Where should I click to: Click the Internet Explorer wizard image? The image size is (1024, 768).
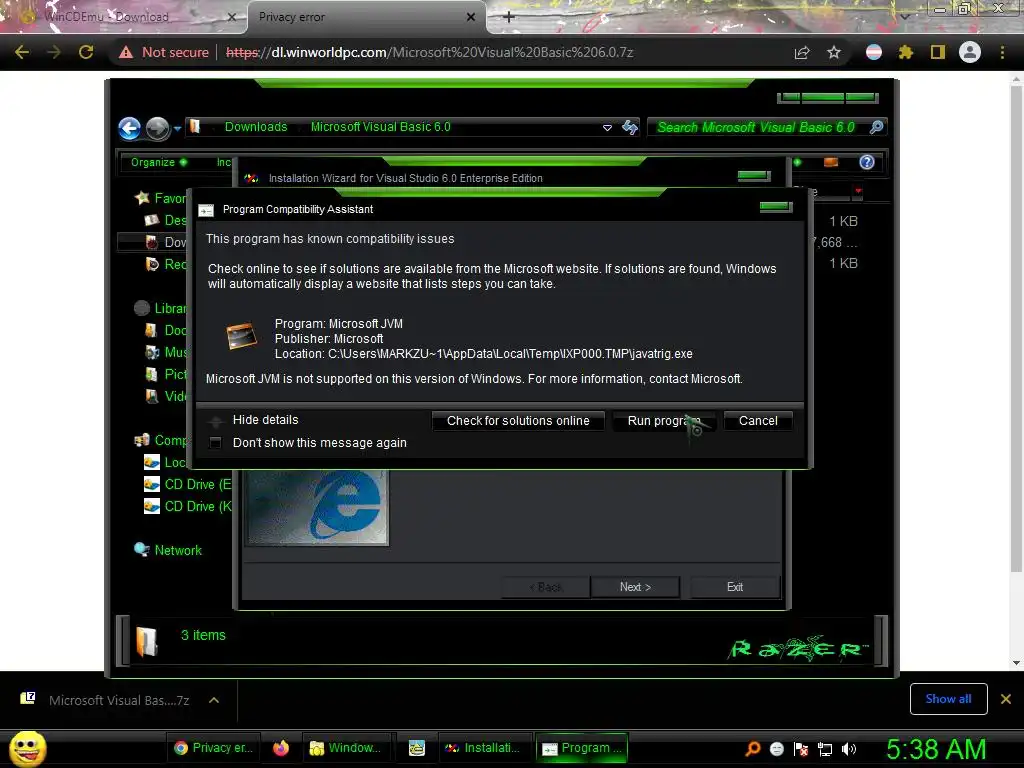[317, 507]
